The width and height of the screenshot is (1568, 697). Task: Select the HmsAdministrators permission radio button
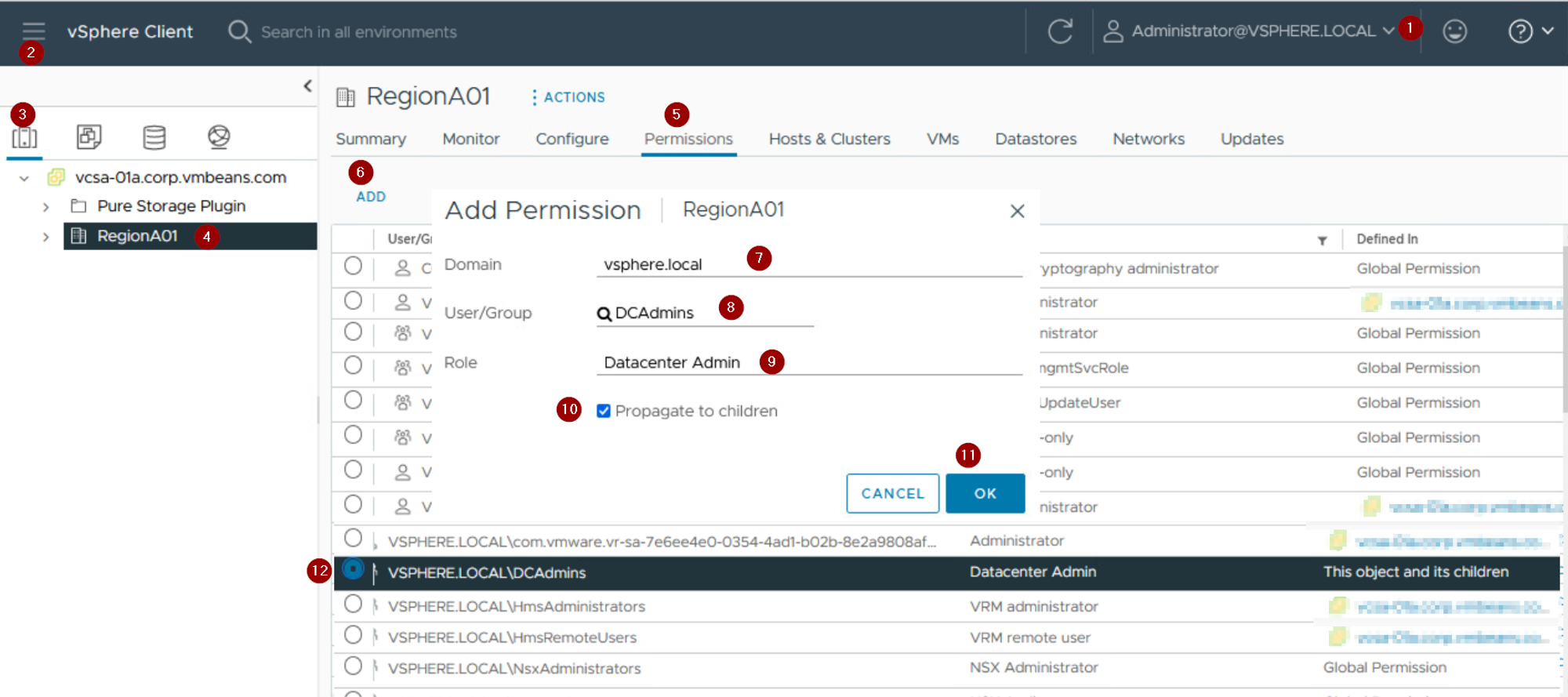coord(353,604)
